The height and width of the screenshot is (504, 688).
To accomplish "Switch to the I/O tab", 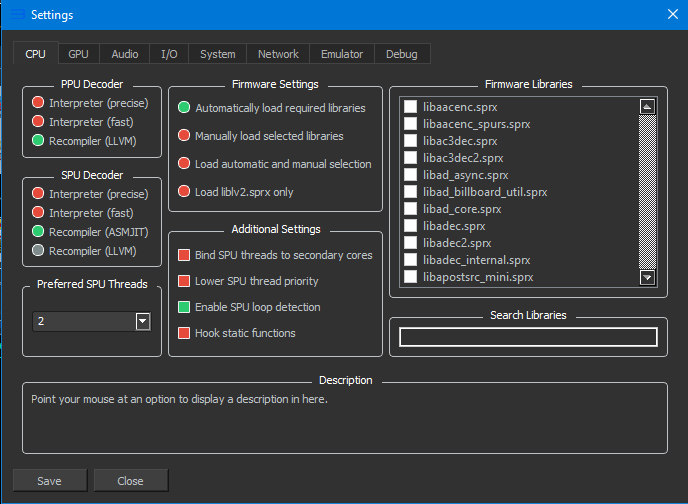I will (169, 54).
